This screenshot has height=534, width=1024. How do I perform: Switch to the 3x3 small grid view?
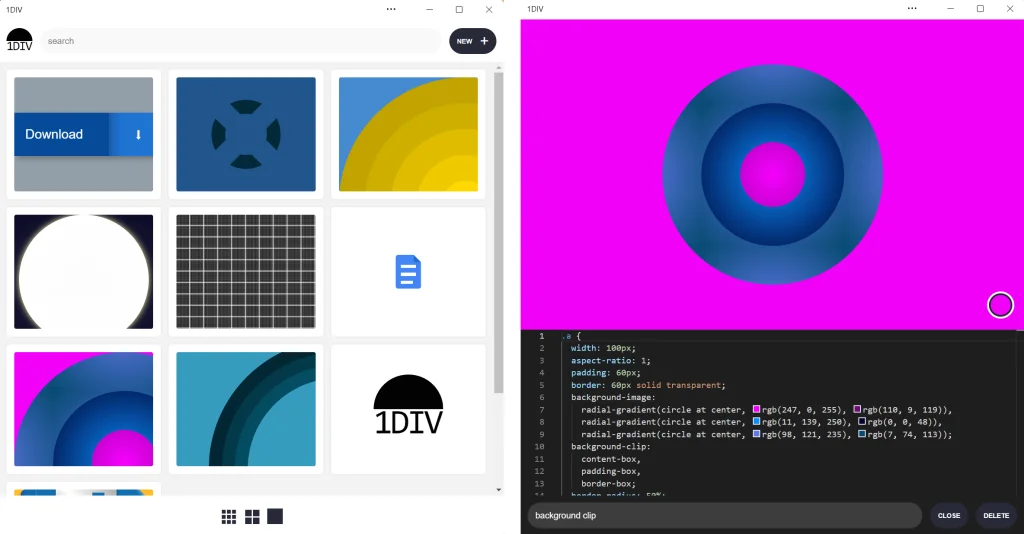pos(229,516)
